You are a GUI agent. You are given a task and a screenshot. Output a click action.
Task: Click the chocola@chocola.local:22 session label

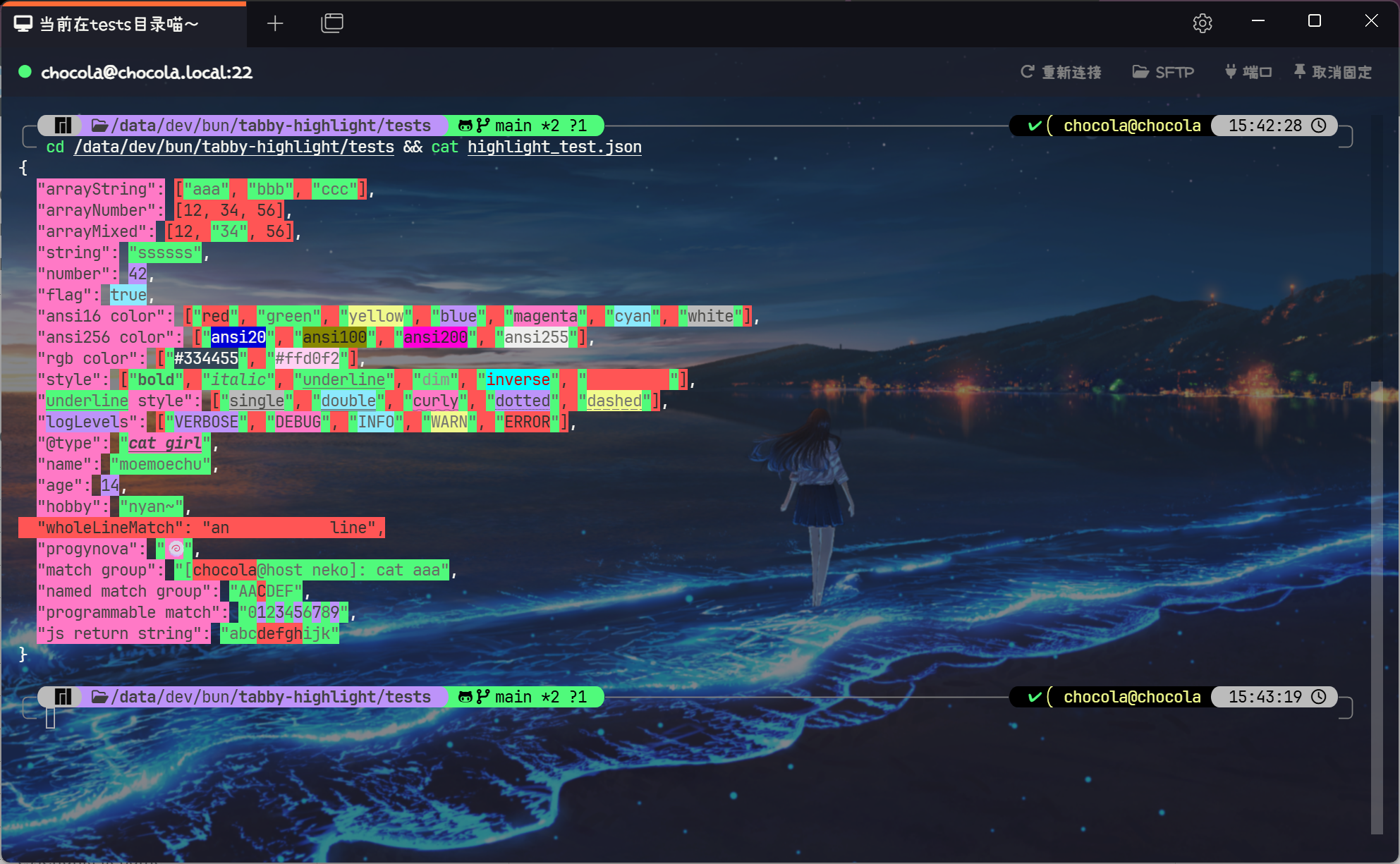tap(147, 73)
